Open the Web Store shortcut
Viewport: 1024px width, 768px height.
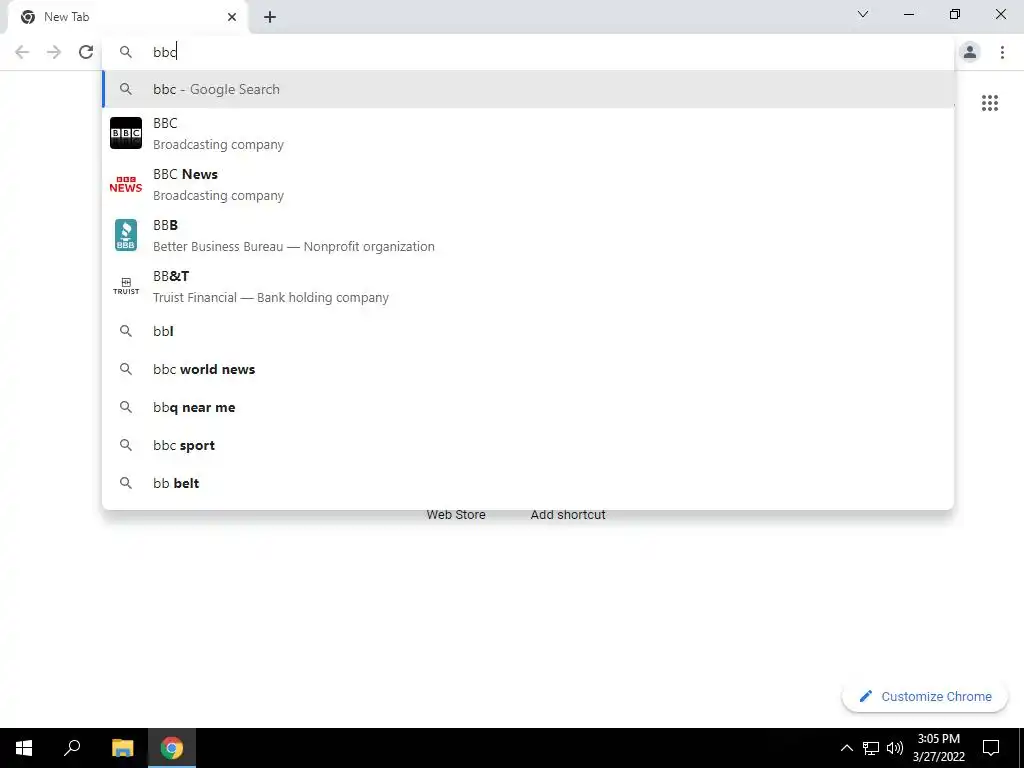click(x=456, y=515)
